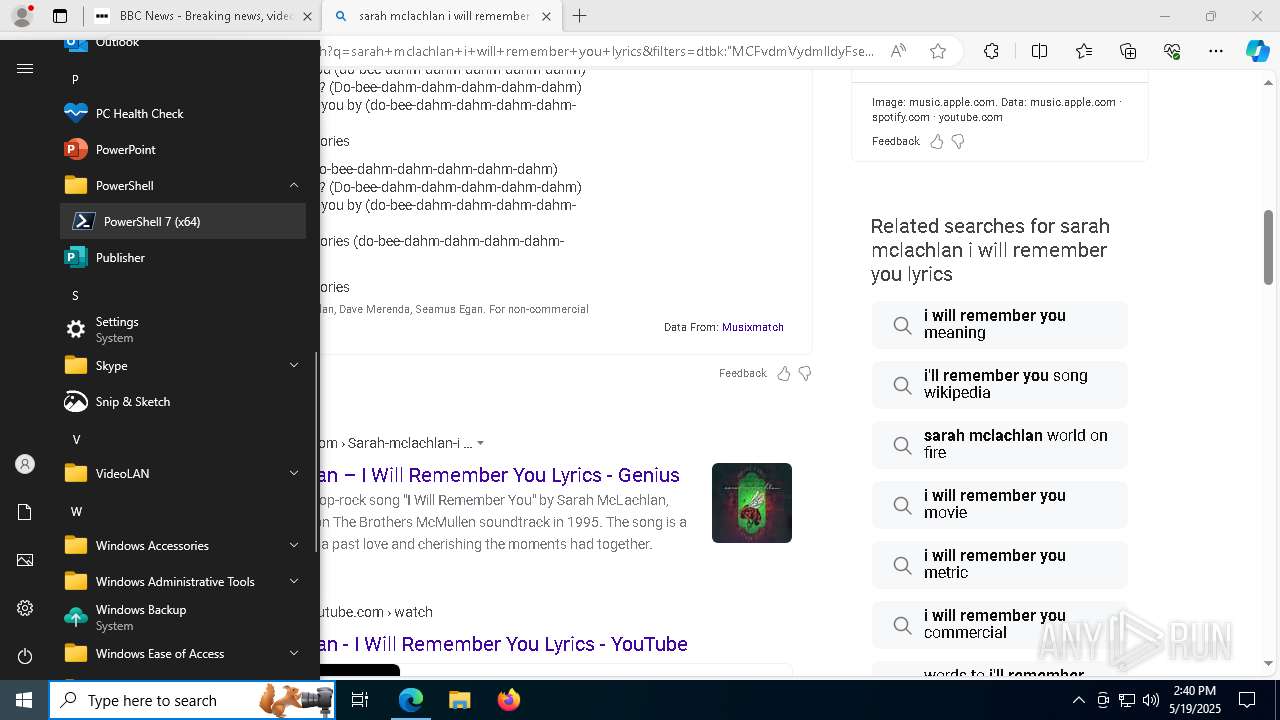This screenshot has height=720, width=1280.
Task: Follow the Musixmatch data link
Action: coord(753,327)
